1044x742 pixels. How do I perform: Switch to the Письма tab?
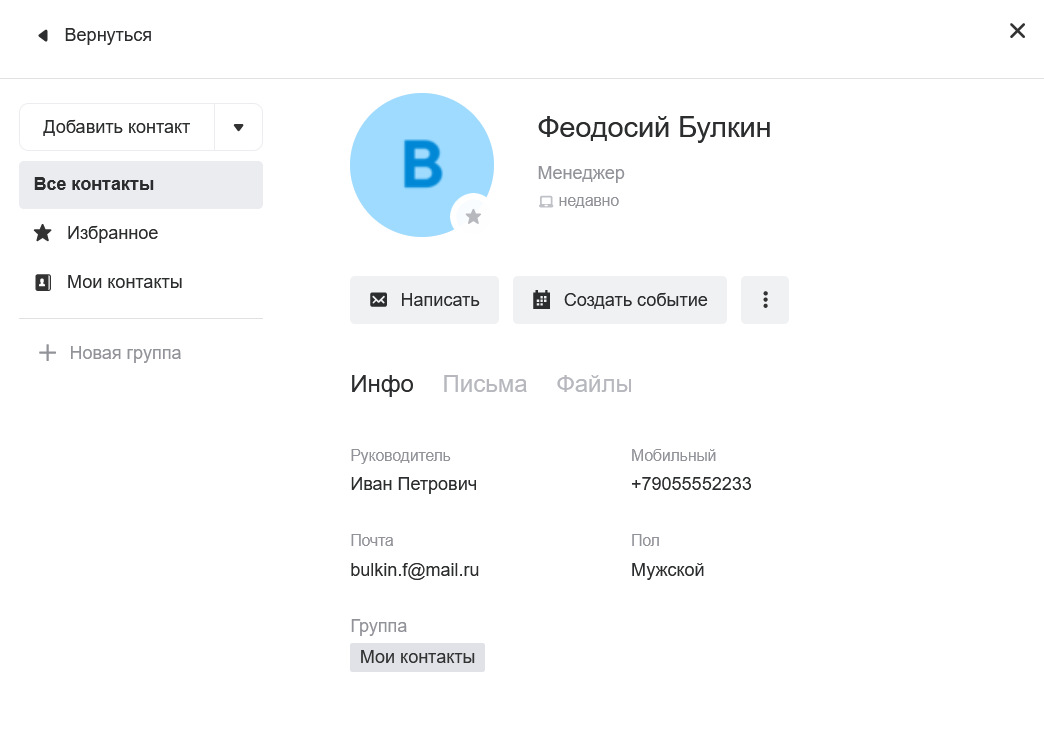(x=484, y=384)
